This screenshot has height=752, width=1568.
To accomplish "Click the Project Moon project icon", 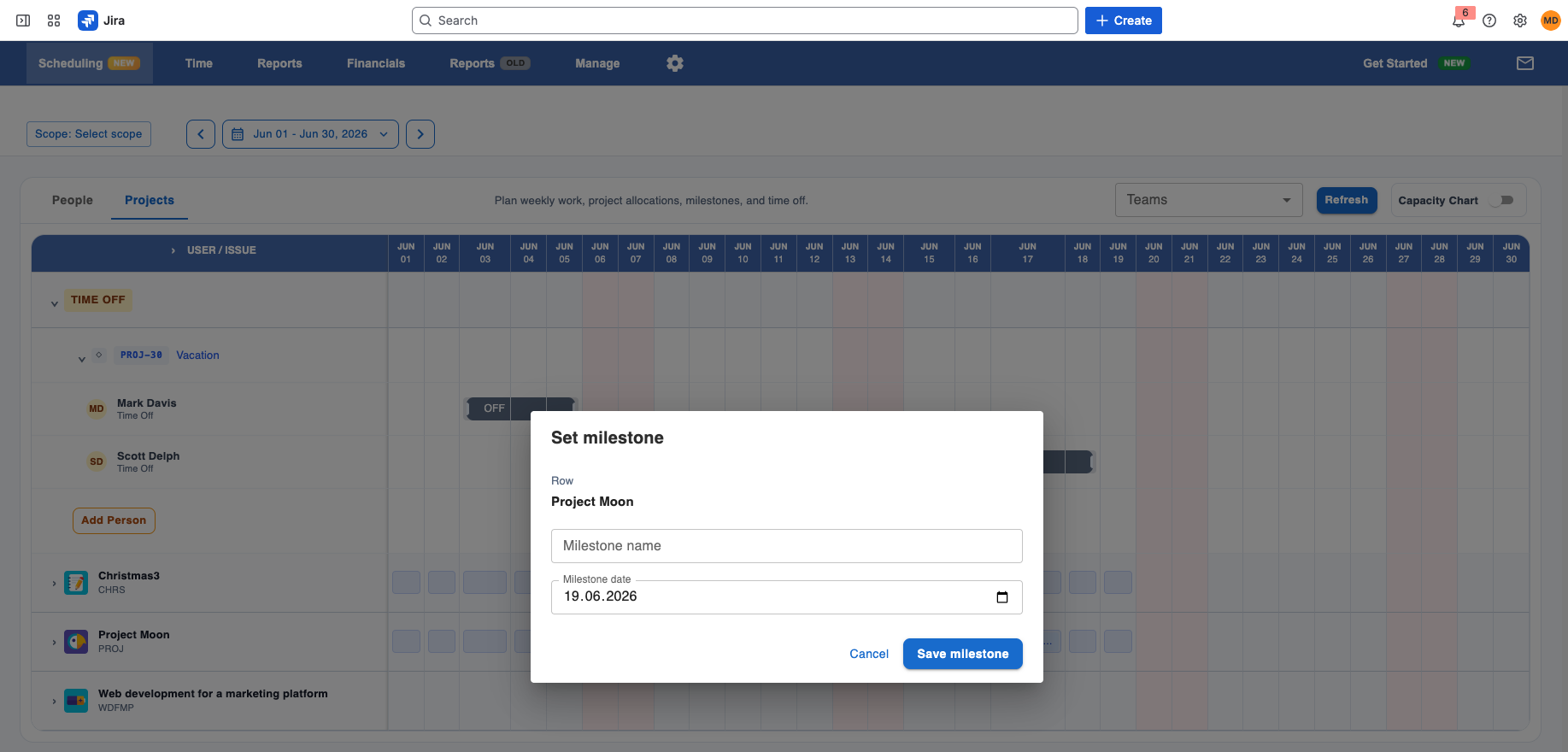I will pos(76,642).
